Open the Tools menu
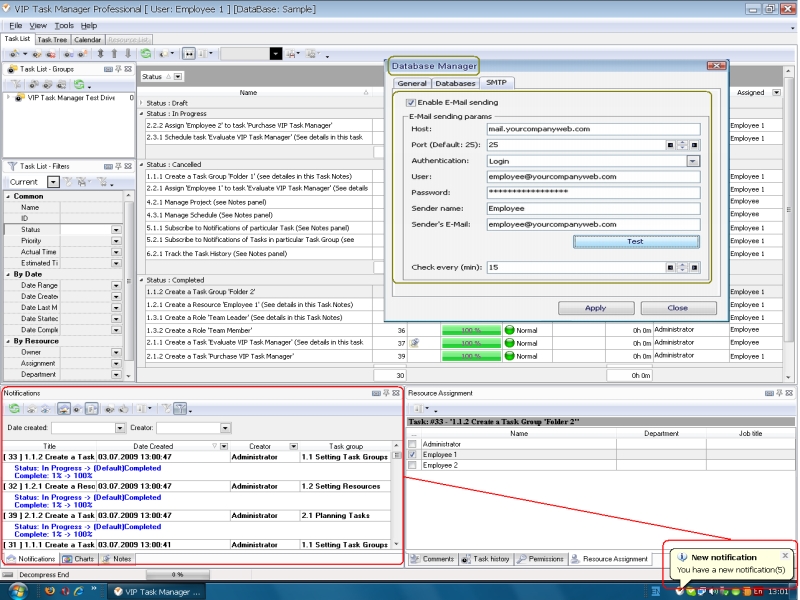 pos(64,25)
